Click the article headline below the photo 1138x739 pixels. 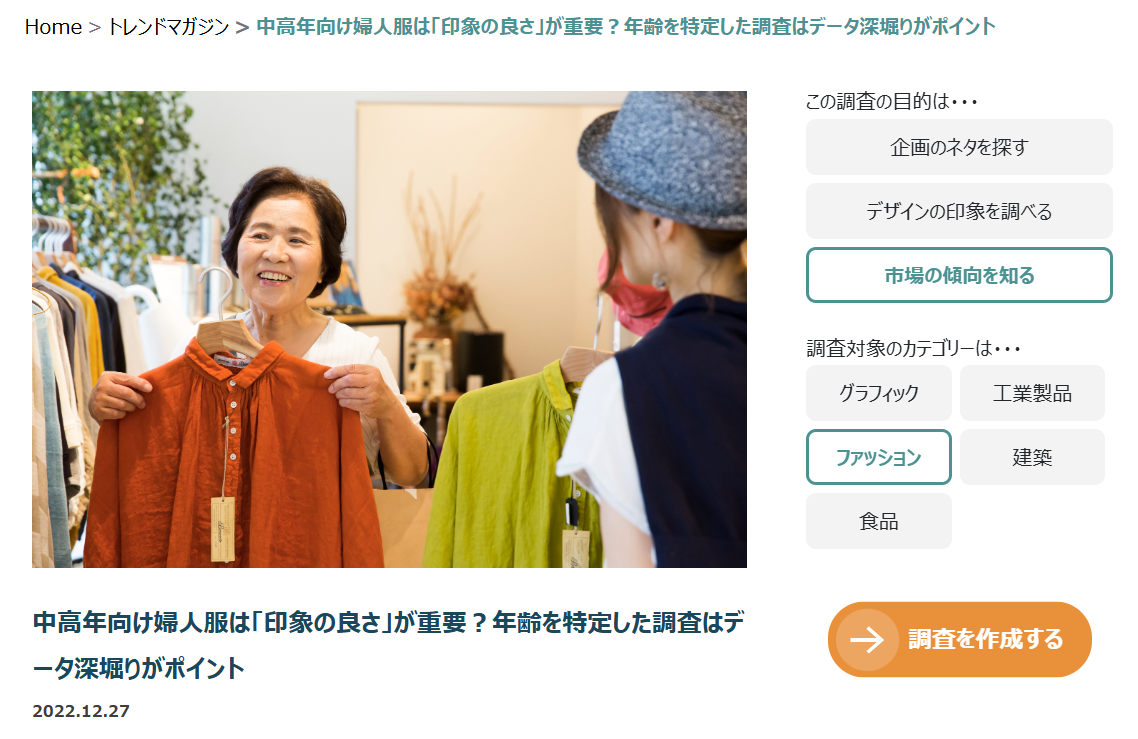(x=388, y=645)
